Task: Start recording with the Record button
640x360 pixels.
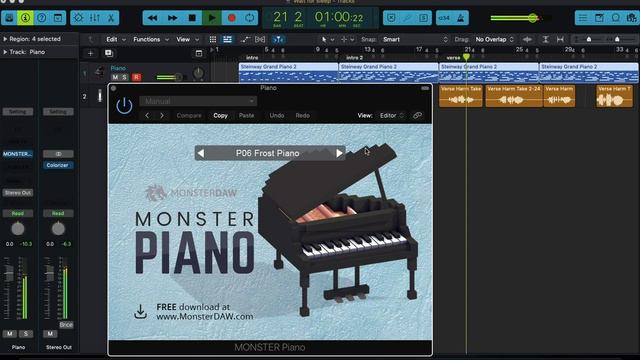Action: (231, 18)
